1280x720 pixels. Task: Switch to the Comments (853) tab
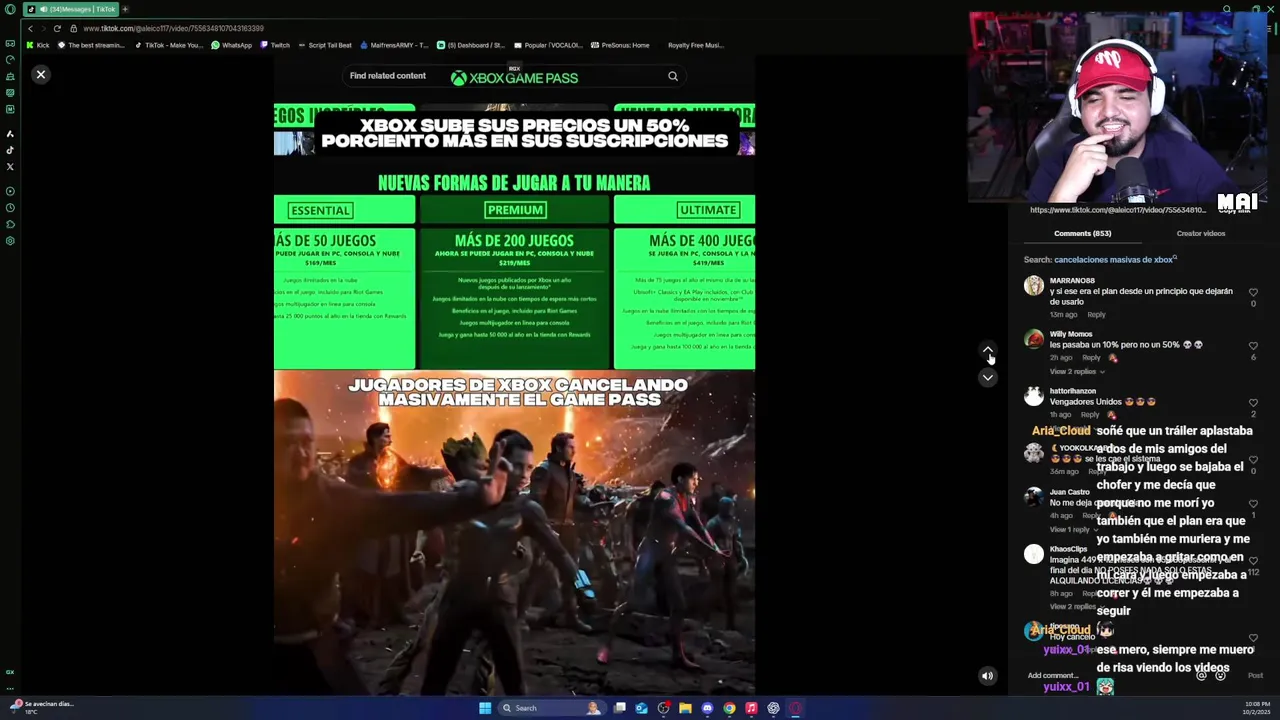coord(1082,233)
